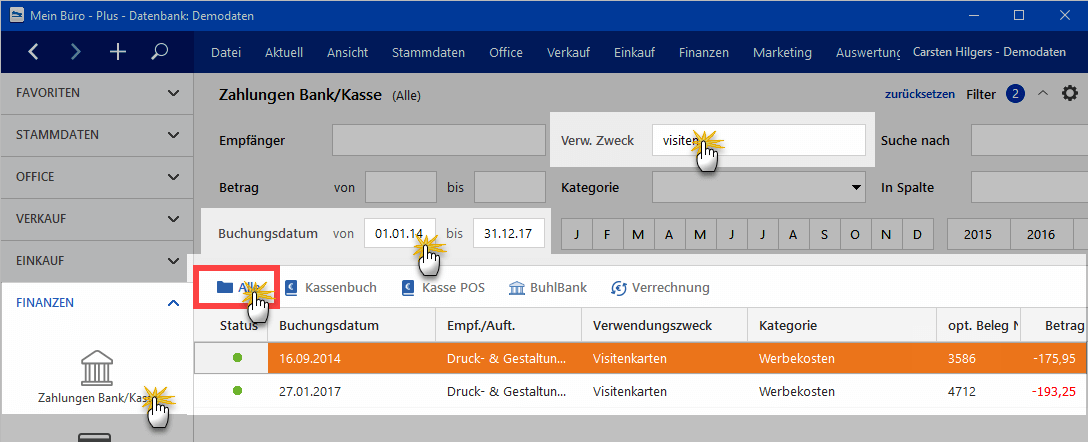This screenshot has height=442, width=1088.
Task: Expand the Favoriten sidebar section
Action: tap(96, 93)
